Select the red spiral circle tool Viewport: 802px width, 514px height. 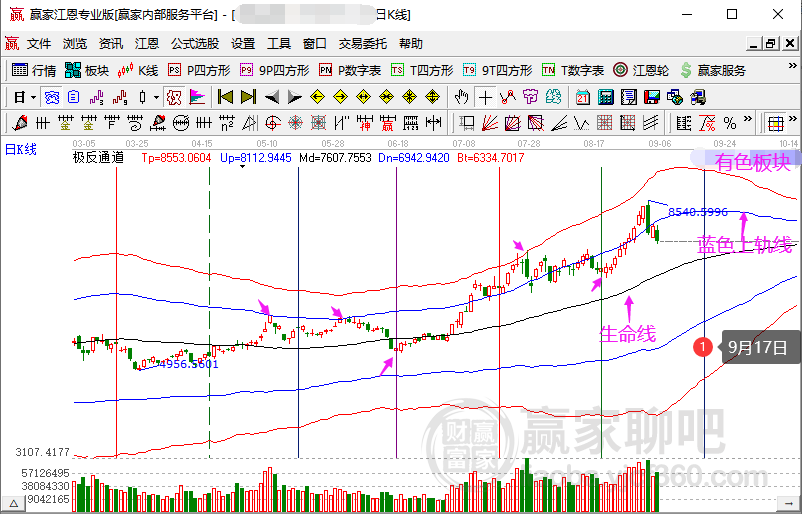point(273,123)
